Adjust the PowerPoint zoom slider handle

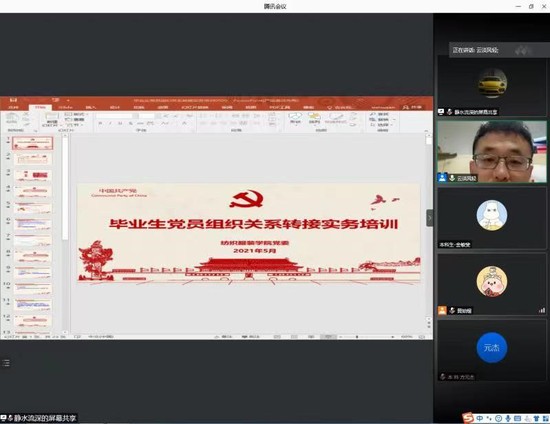click(x=357, y=337)
